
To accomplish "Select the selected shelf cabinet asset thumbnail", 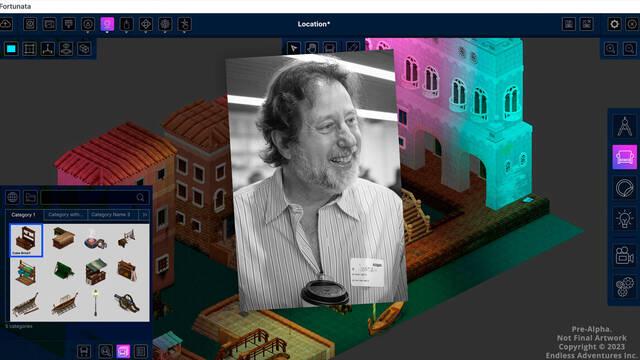I will [x=26, y=240].
